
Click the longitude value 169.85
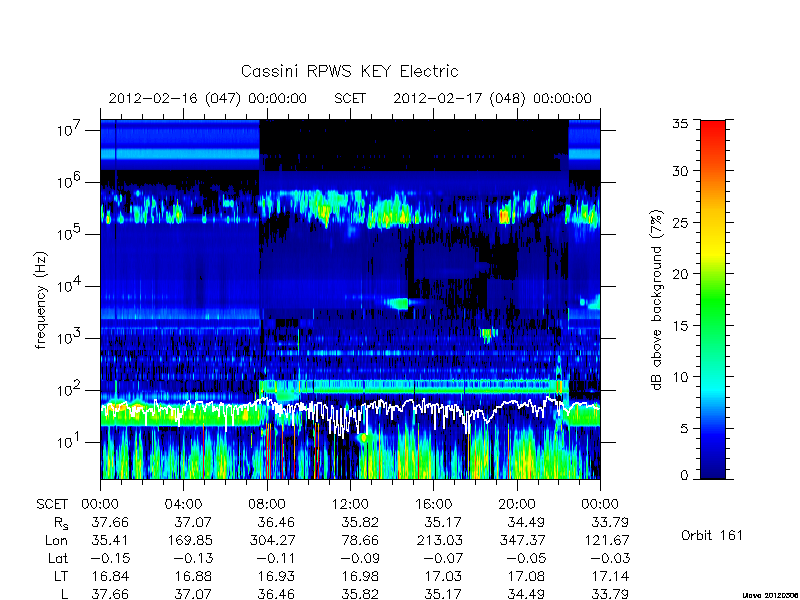point(189,540)
